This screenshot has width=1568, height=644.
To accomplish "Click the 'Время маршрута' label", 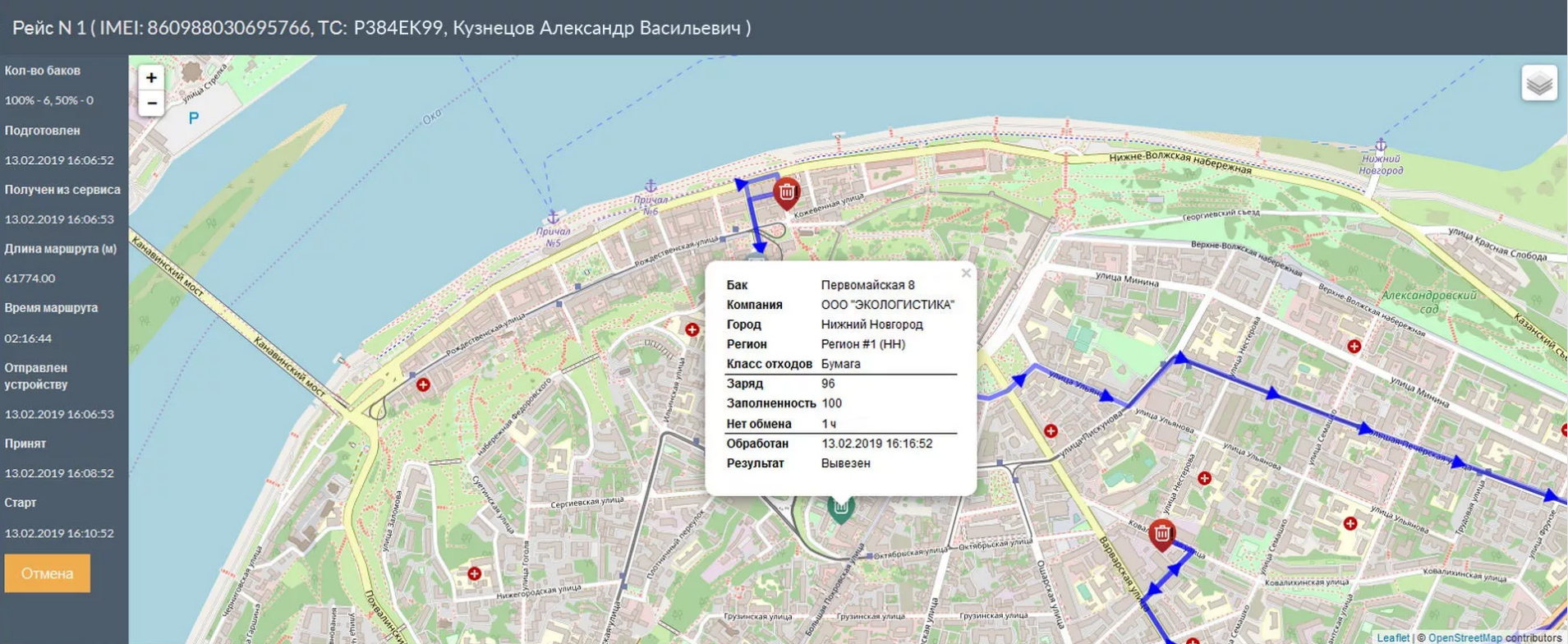I will coord(51,308).
